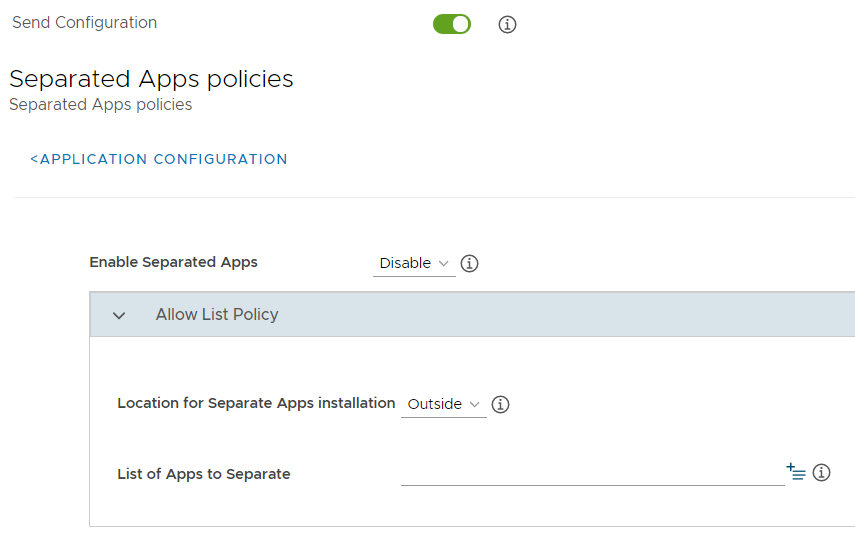This screenshot has width=855, height=550.
Task: Click info icon next to Enable Separated Apps
Action: pyautogui.click(x=469, y=263)
